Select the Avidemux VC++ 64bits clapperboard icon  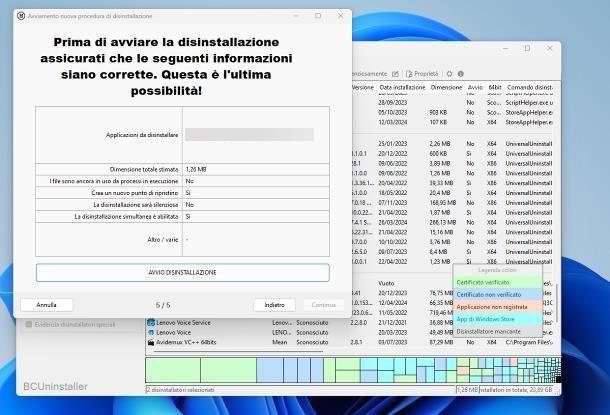tap(151, 342)
